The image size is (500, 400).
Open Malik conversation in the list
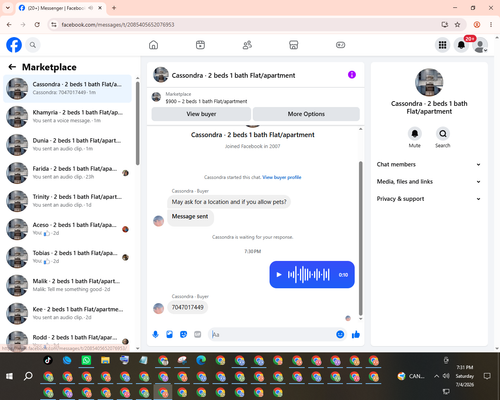(x=67, y=285)
